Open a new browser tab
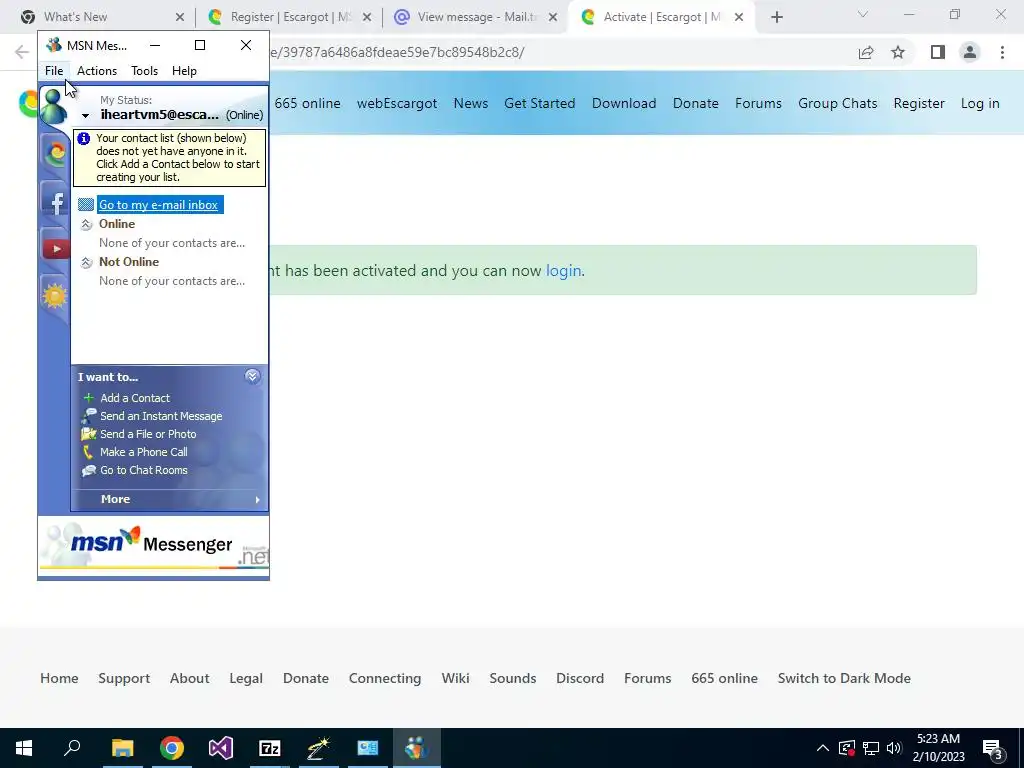 pyautogui.click(x=776, y=18)
